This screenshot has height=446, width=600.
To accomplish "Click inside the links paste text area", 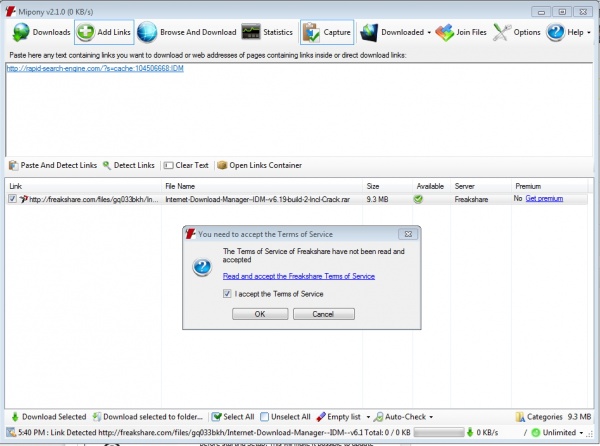I will pos(299,111).
